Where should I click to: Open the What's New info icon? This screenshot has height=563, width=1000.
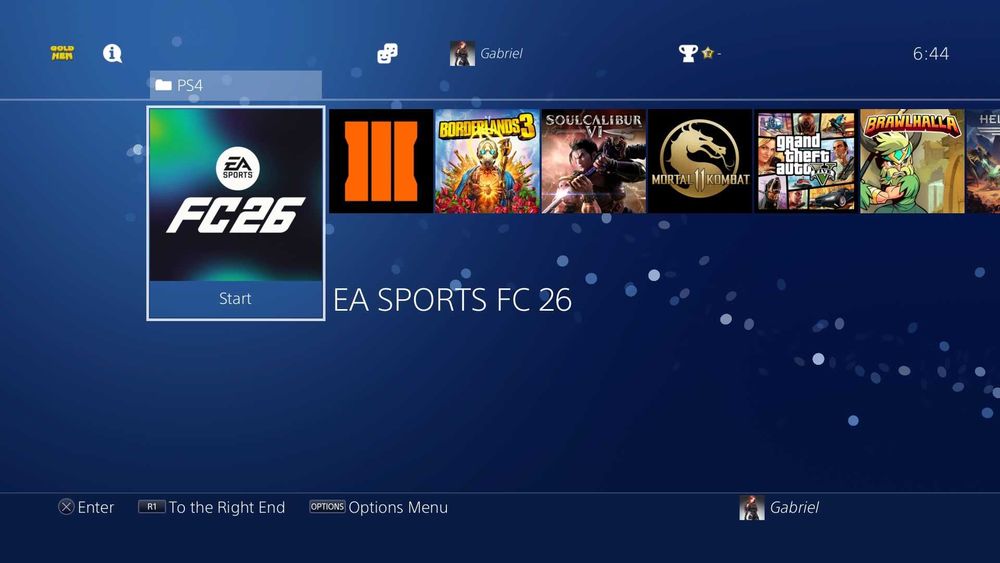pyautogui.click(x=112, y=53)
